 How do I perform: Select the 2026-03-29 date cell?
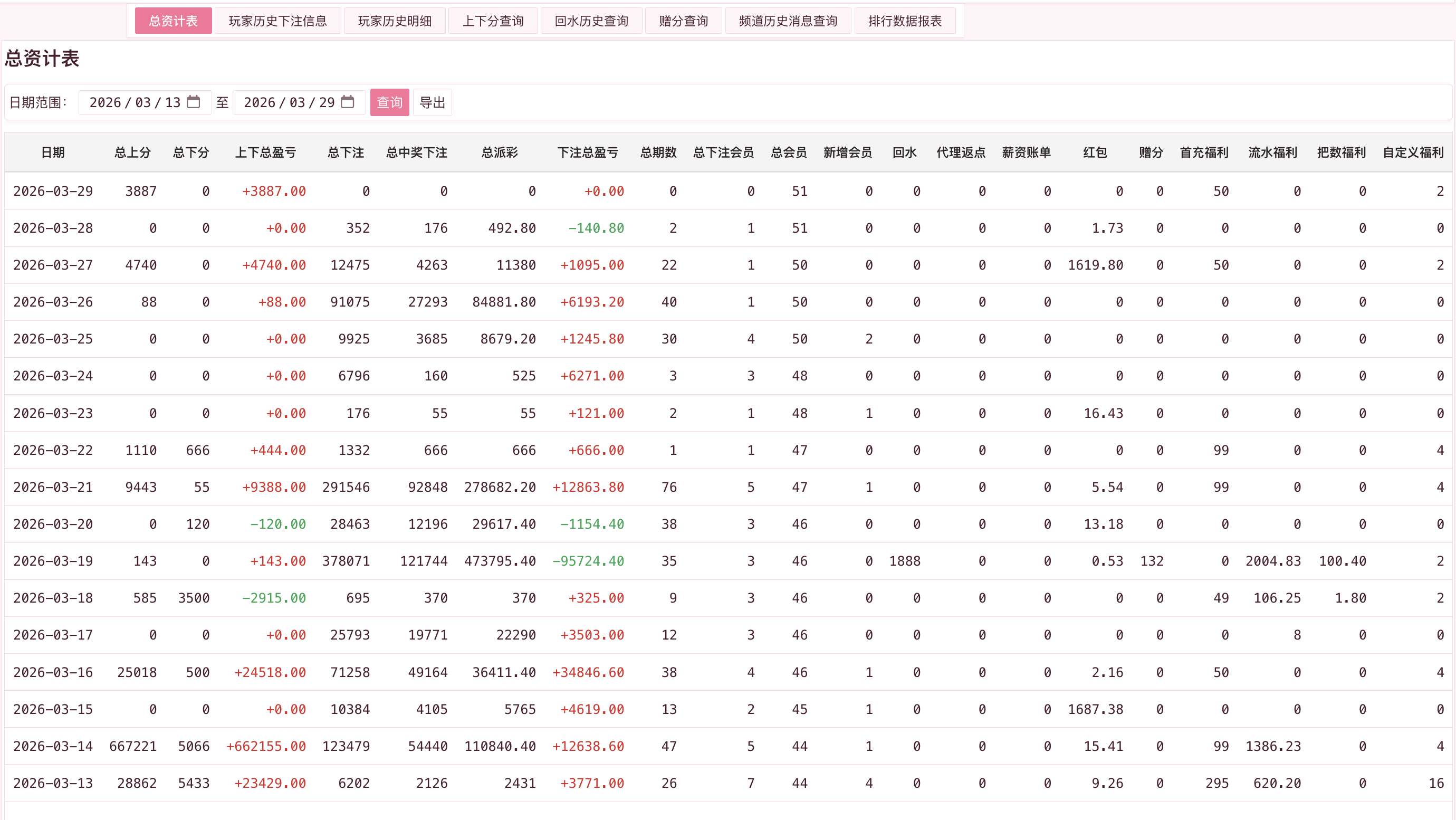tap(53, 191)
